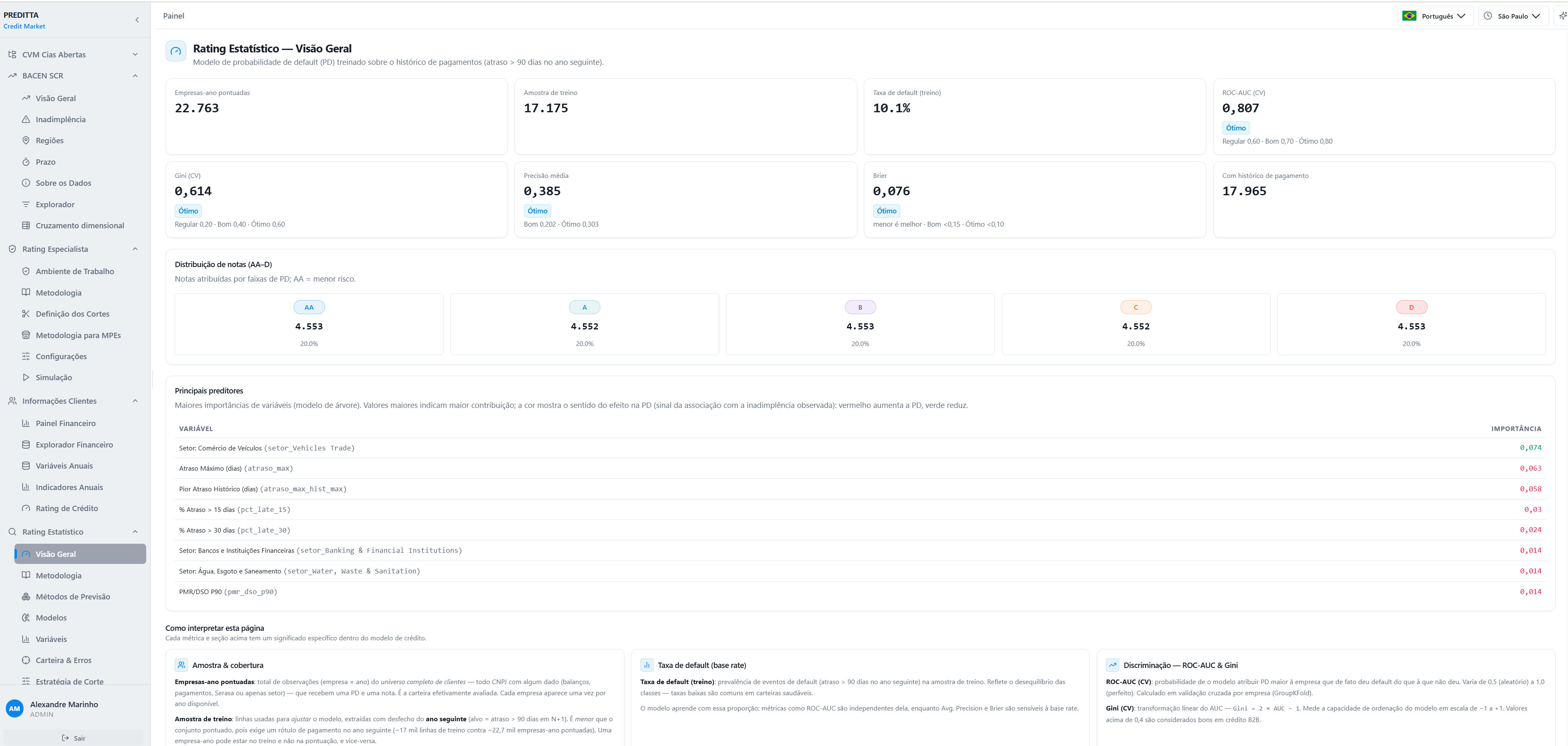Open the Português language dropdown

point(1435,16)
